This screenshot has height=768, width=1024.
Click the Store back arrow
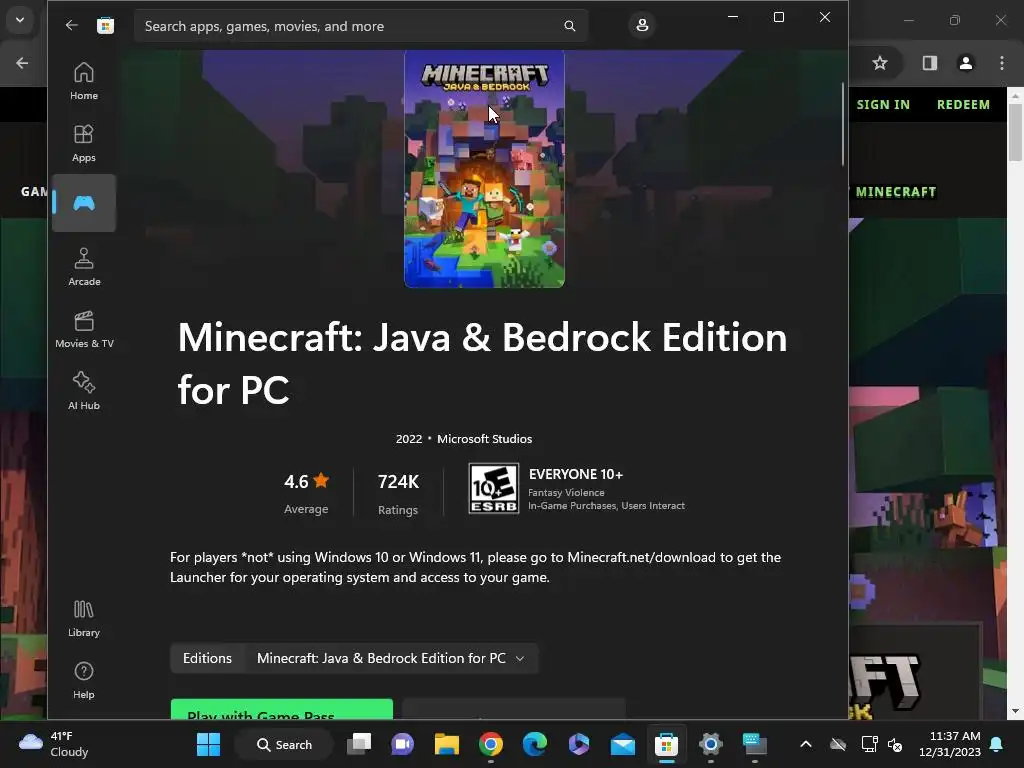pos(71,25)
